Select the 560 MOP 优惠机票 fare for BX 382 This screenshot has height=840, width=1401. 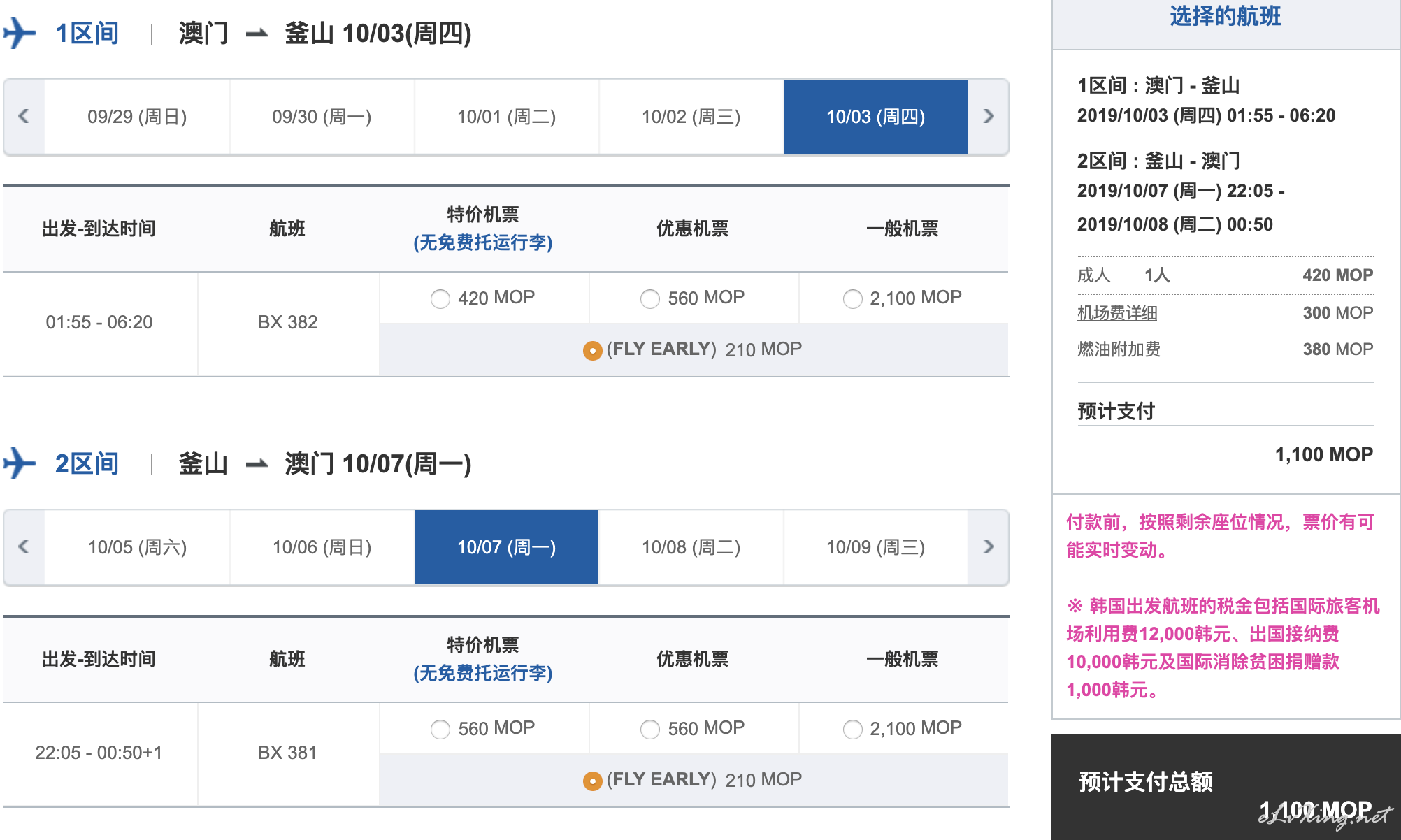click(650, 299)
